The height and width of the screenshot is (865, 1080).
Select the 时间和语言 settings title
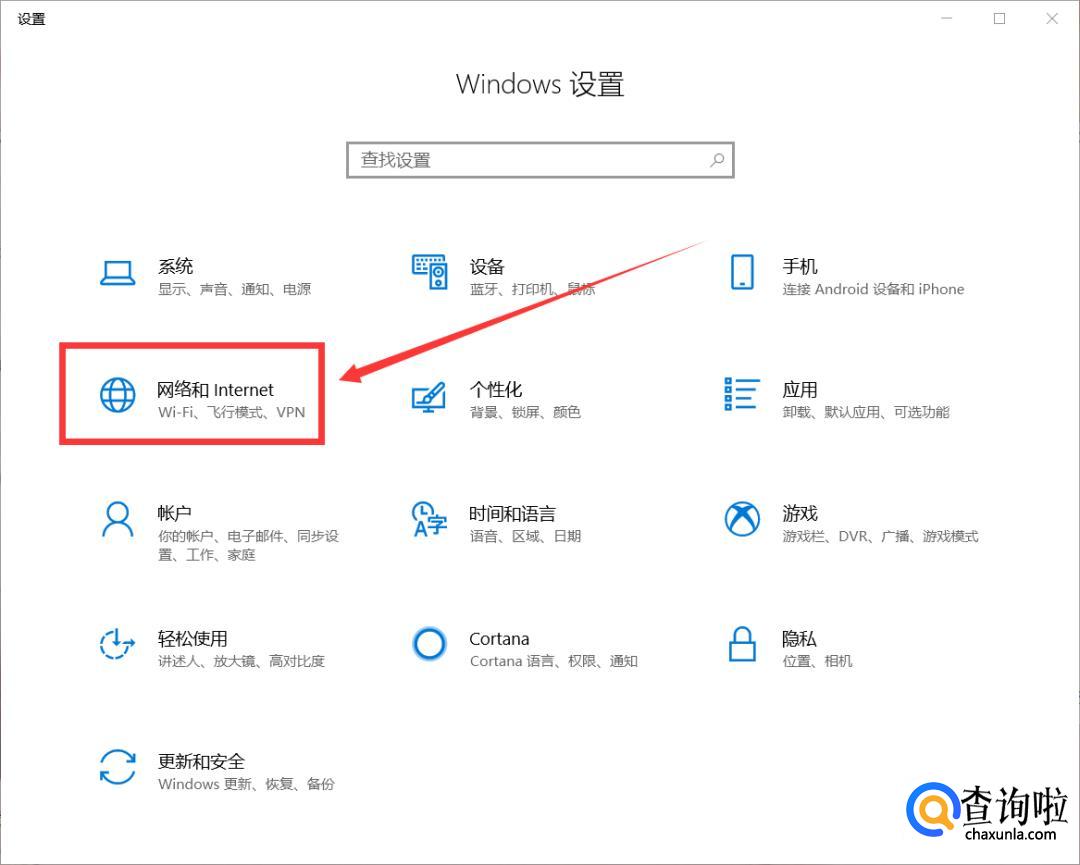[512, 513]
